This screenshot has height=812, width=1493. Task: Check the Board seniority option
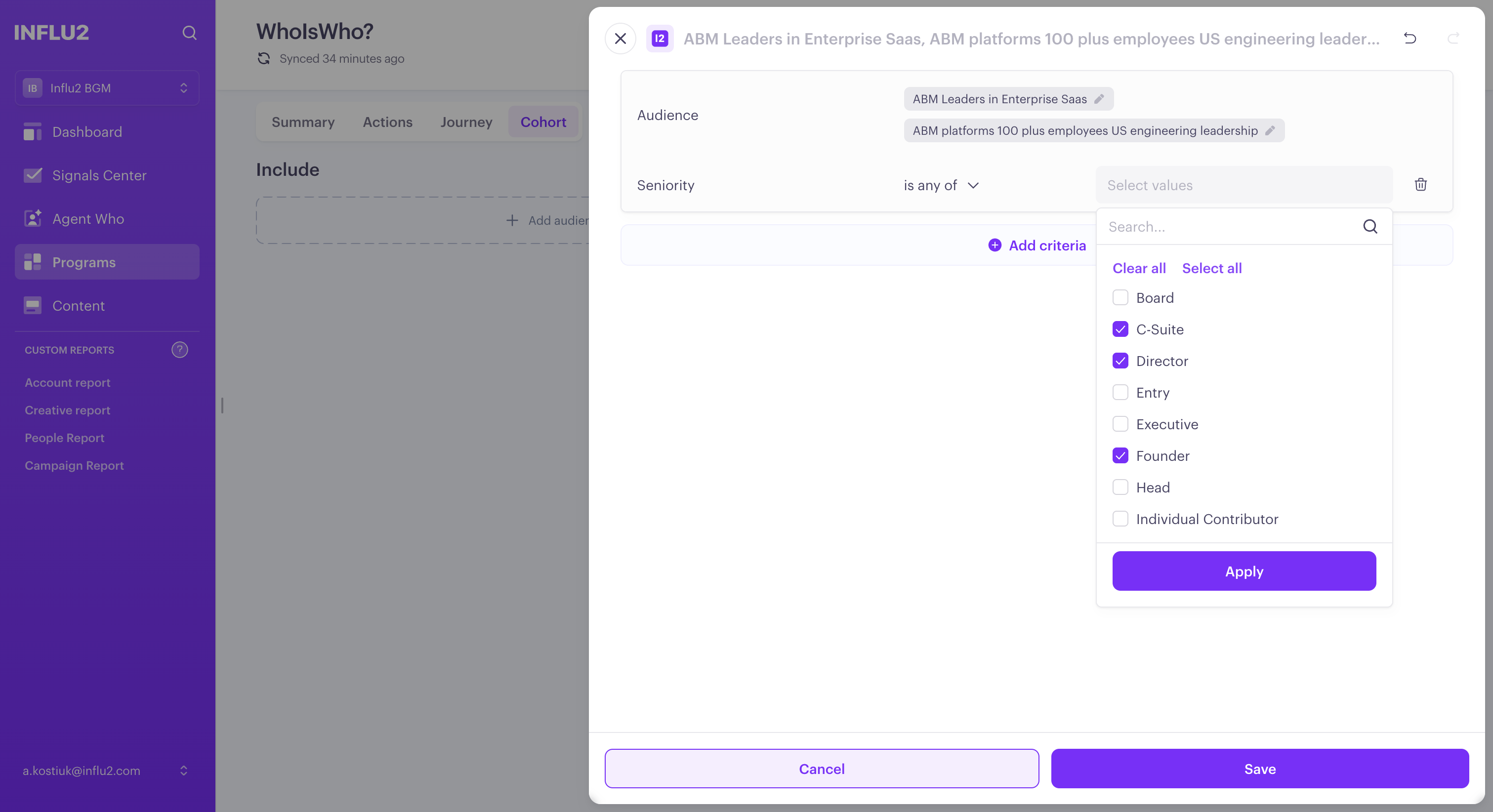tap(1120, 298)
